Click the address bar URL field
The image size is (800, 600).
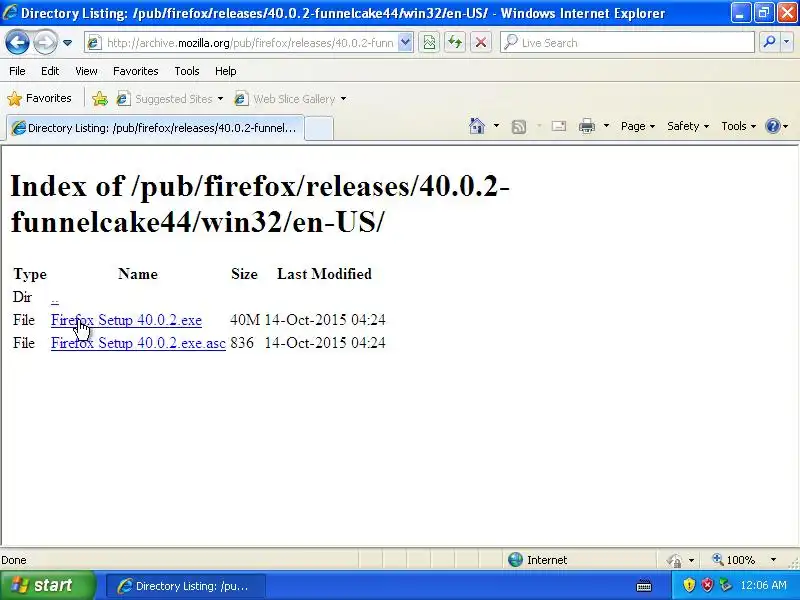point(243,43)
